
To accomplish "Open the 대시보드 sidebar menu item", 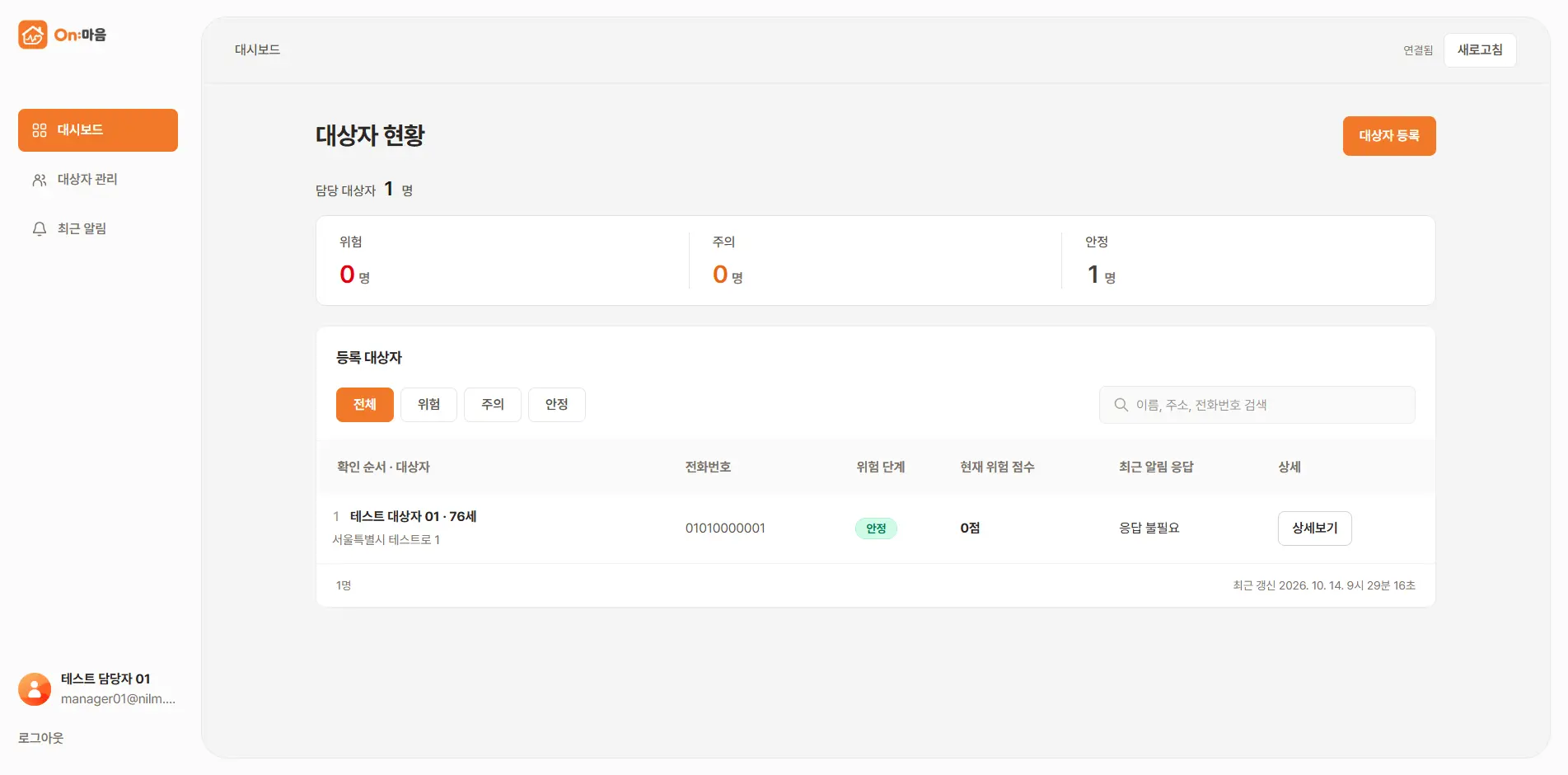I will (98, 130).
